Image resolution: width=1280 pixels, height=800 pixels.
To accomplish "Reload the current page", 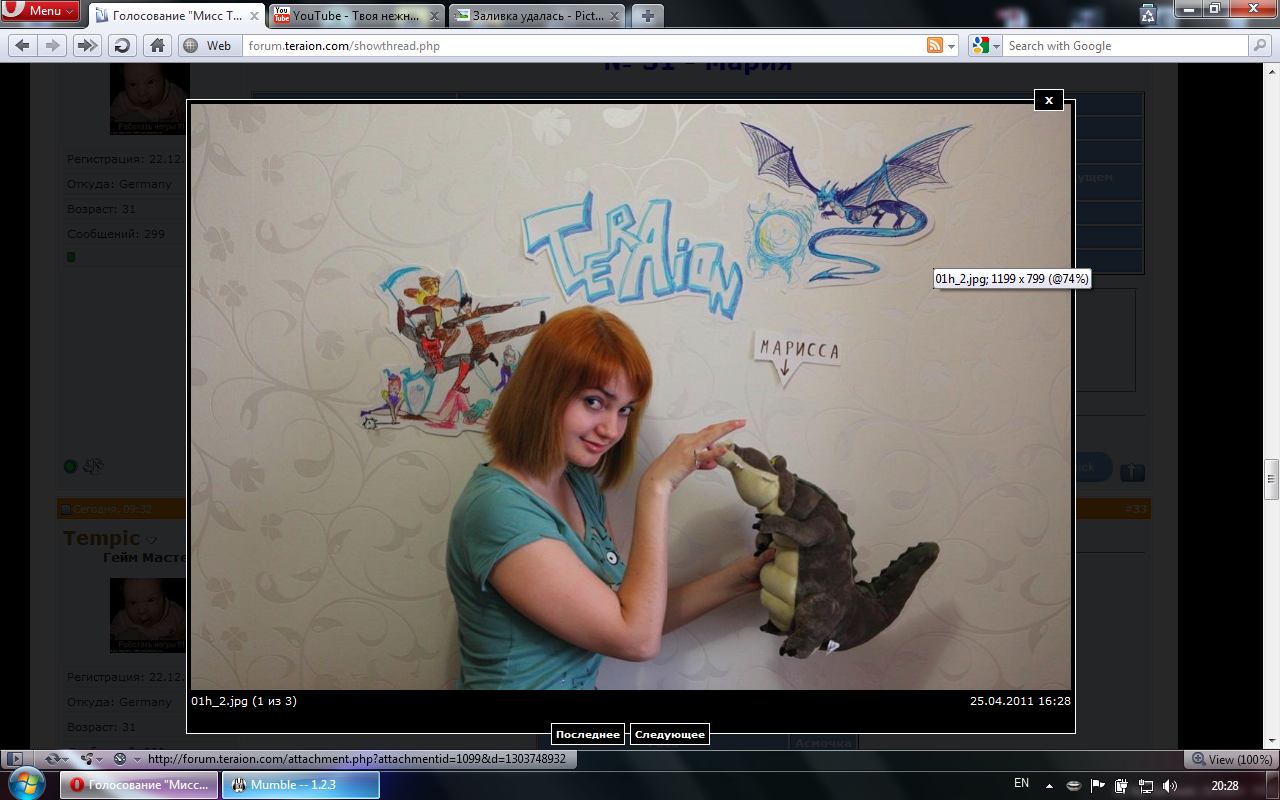I will pyautogui.click(x=122, y=45).
